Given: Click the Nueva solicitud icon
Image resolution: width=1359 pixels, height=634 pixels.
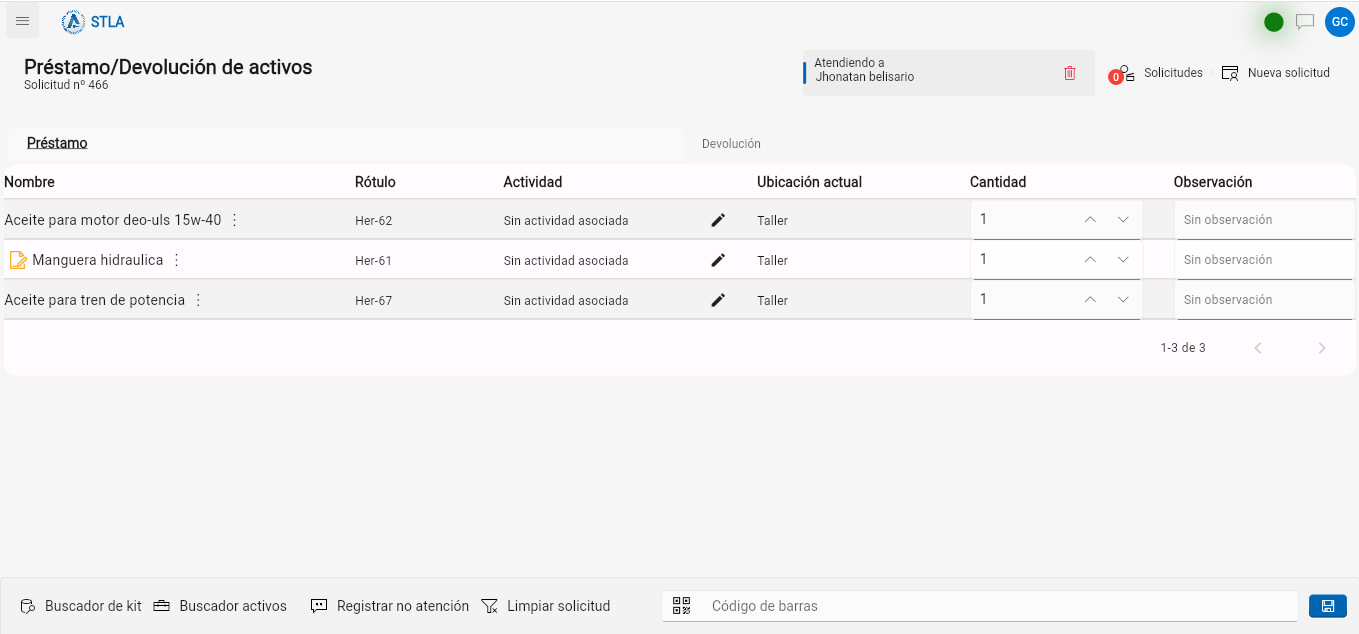Looking at the screenshot, I should 1230,73.
